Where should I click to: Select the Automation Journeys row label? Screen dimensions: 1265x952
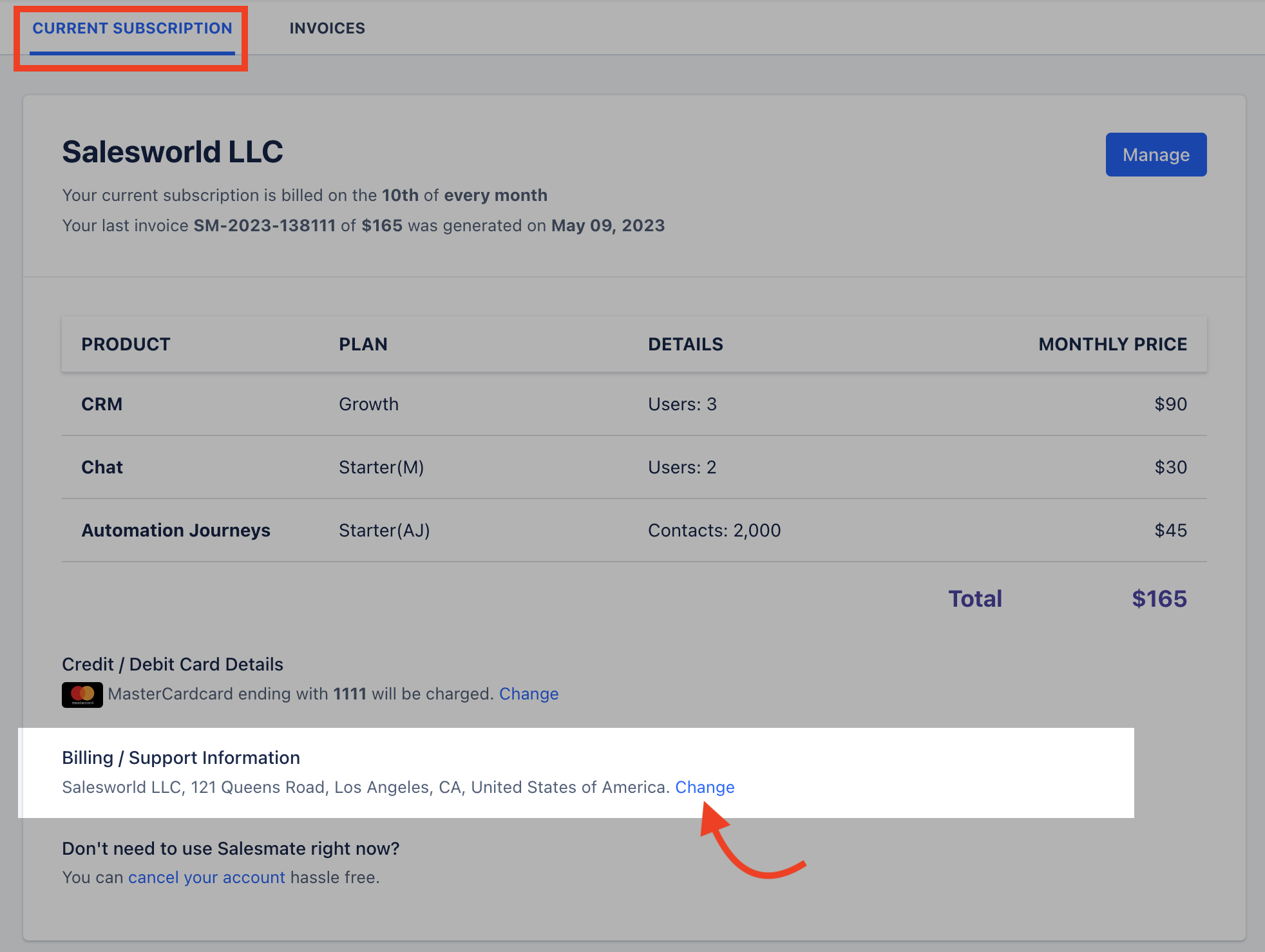tap(176, 530)
